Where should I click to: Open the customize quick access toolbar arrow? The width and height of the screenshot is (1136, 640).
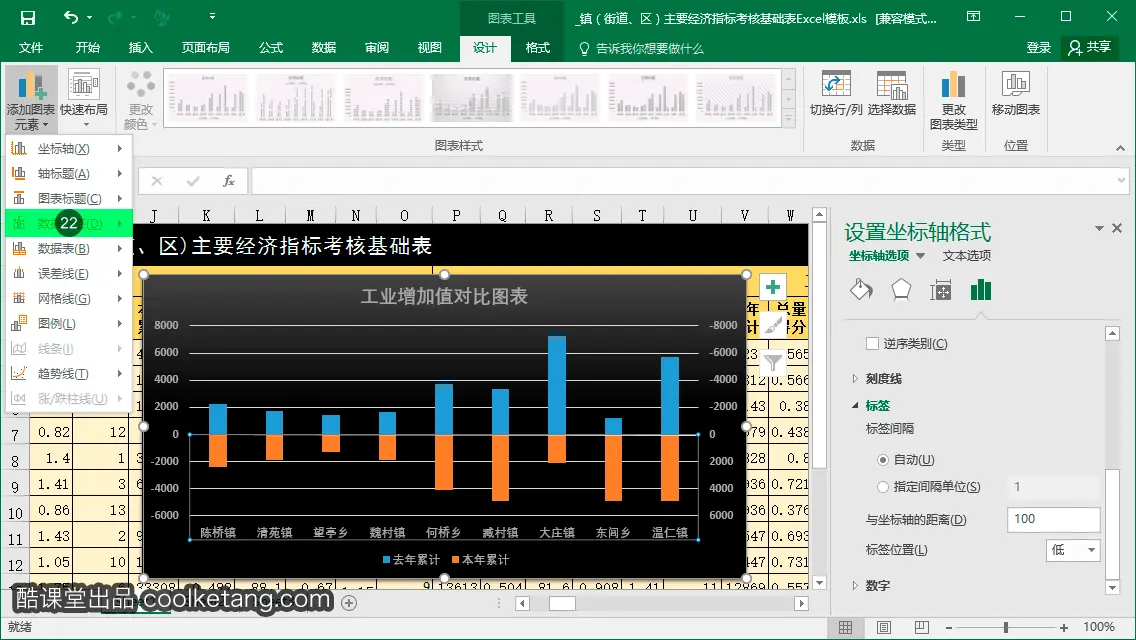[x=212, y=16]
